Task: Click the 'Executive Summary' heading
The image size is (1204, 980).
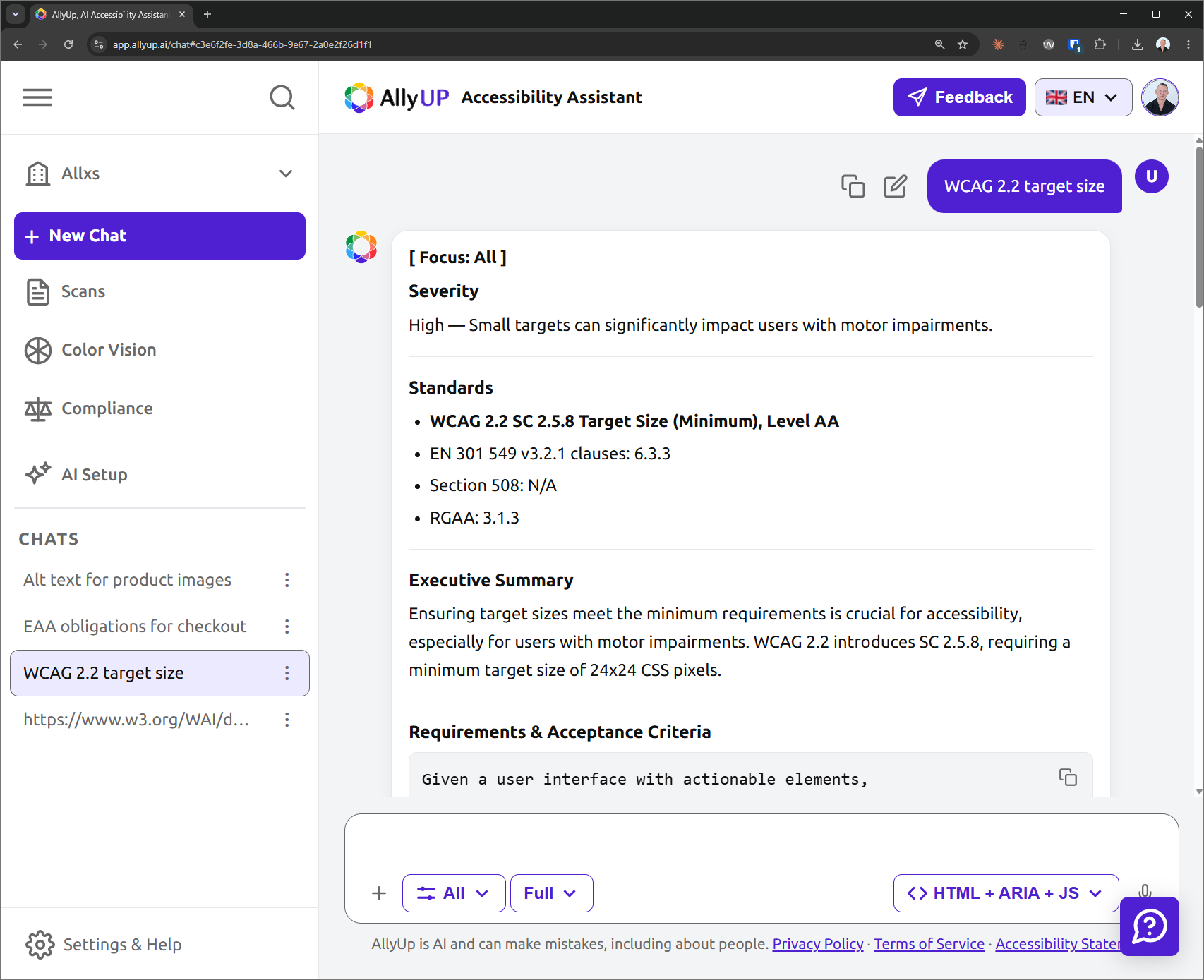Action: [x=491, y=581]
